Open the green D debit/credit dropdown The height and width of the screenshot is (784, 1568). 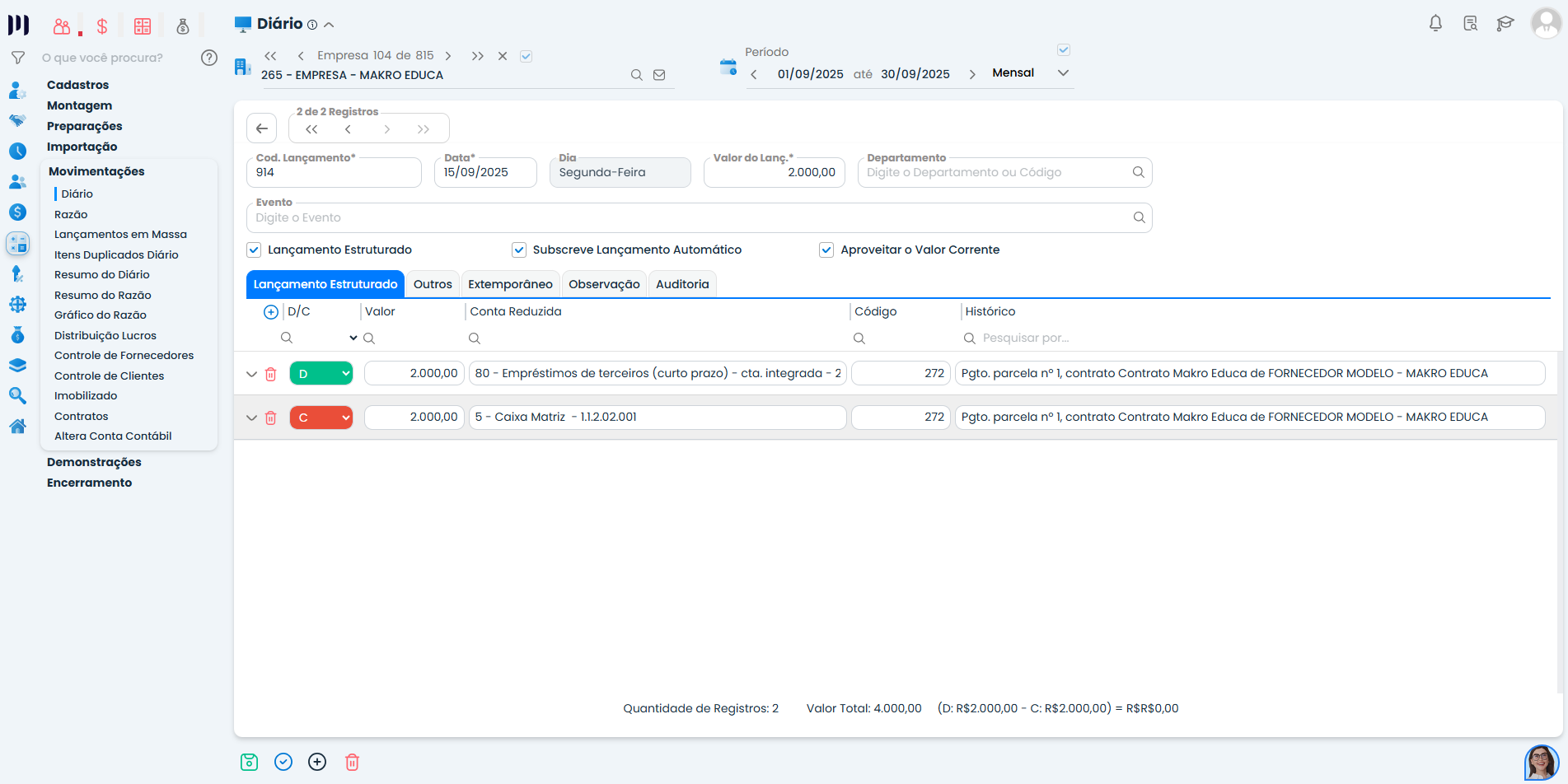tap(321, 374)
